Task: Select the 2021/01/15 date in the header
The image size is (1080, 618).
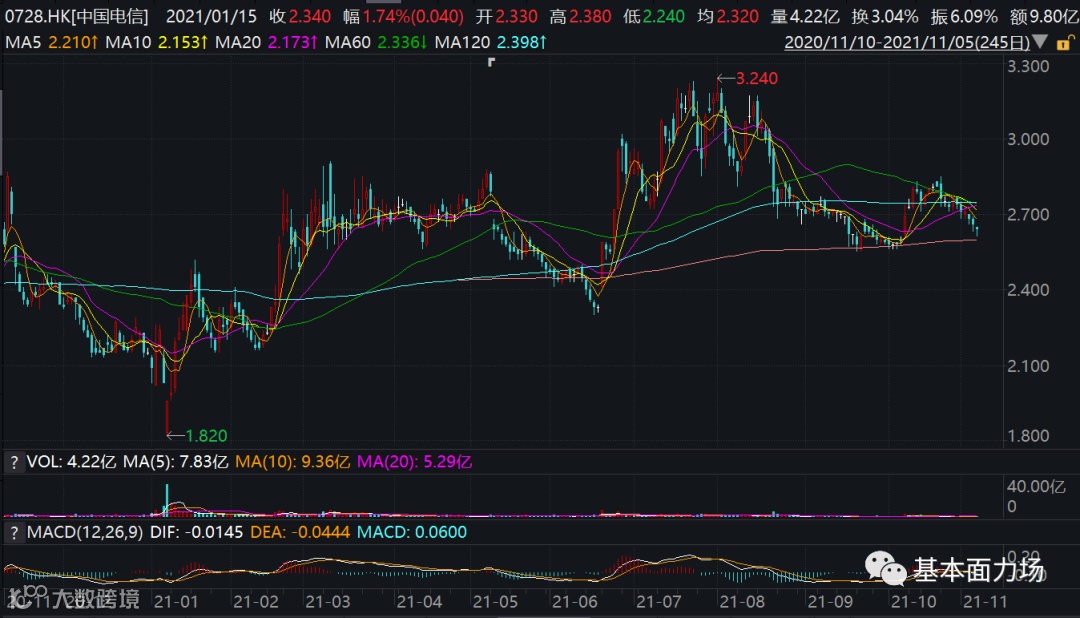Action: point(211,16)
